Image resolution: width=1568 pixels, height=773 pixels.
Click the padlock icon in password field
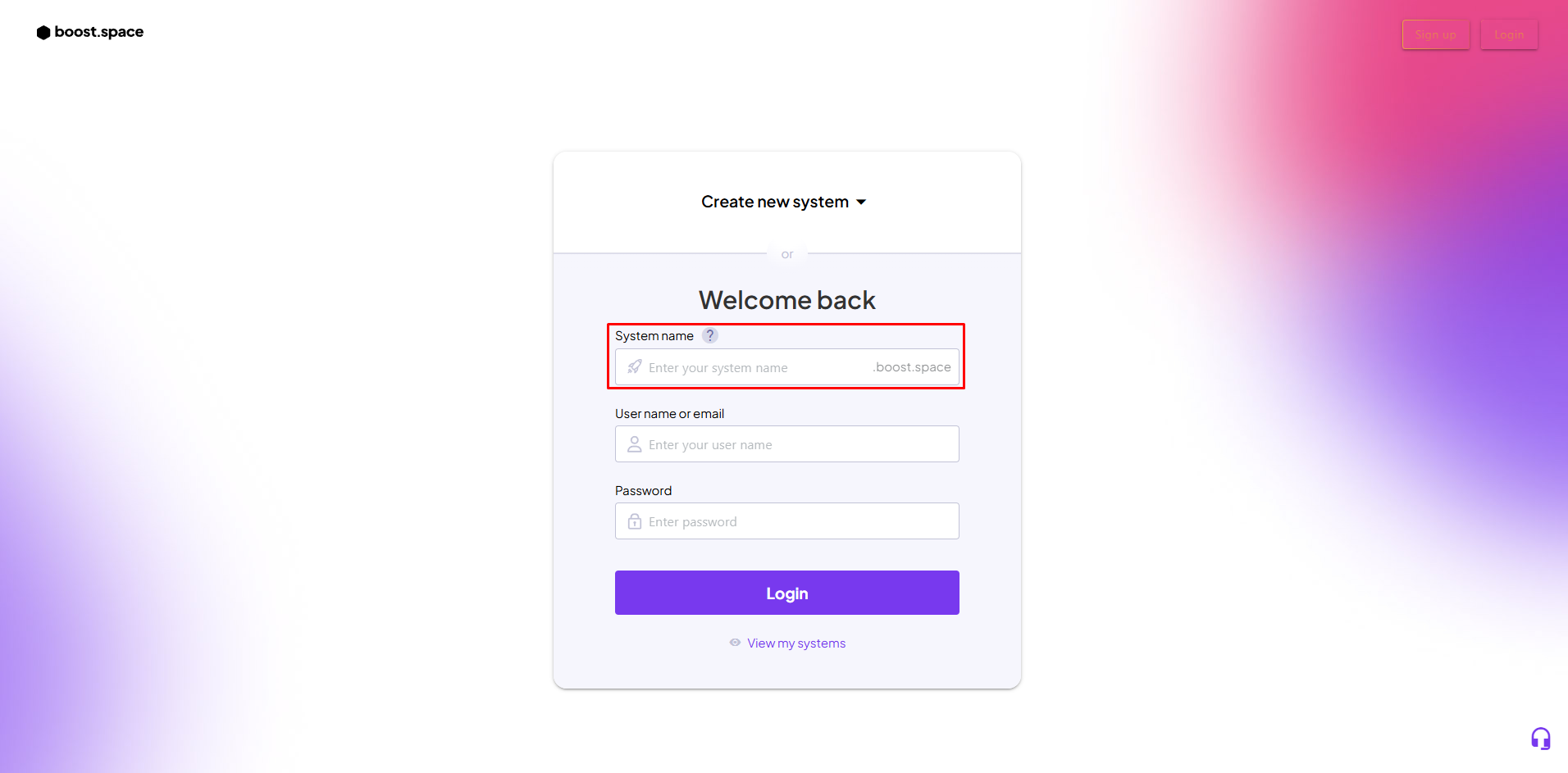pyautogui.click(x=635, y=521)
